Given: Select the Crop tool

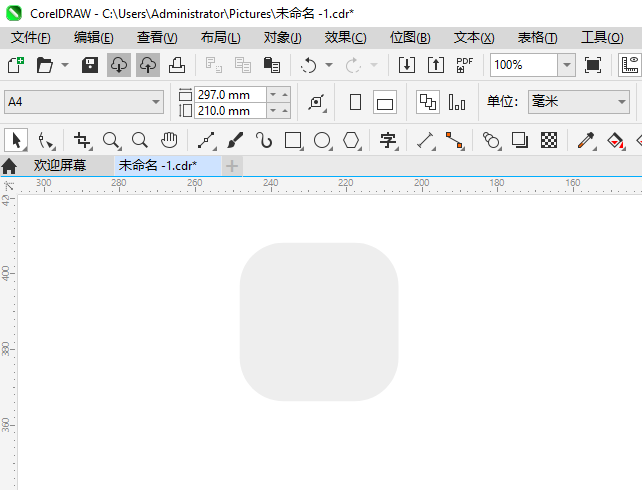Looking at the screenshot, I should pos(83,140).
